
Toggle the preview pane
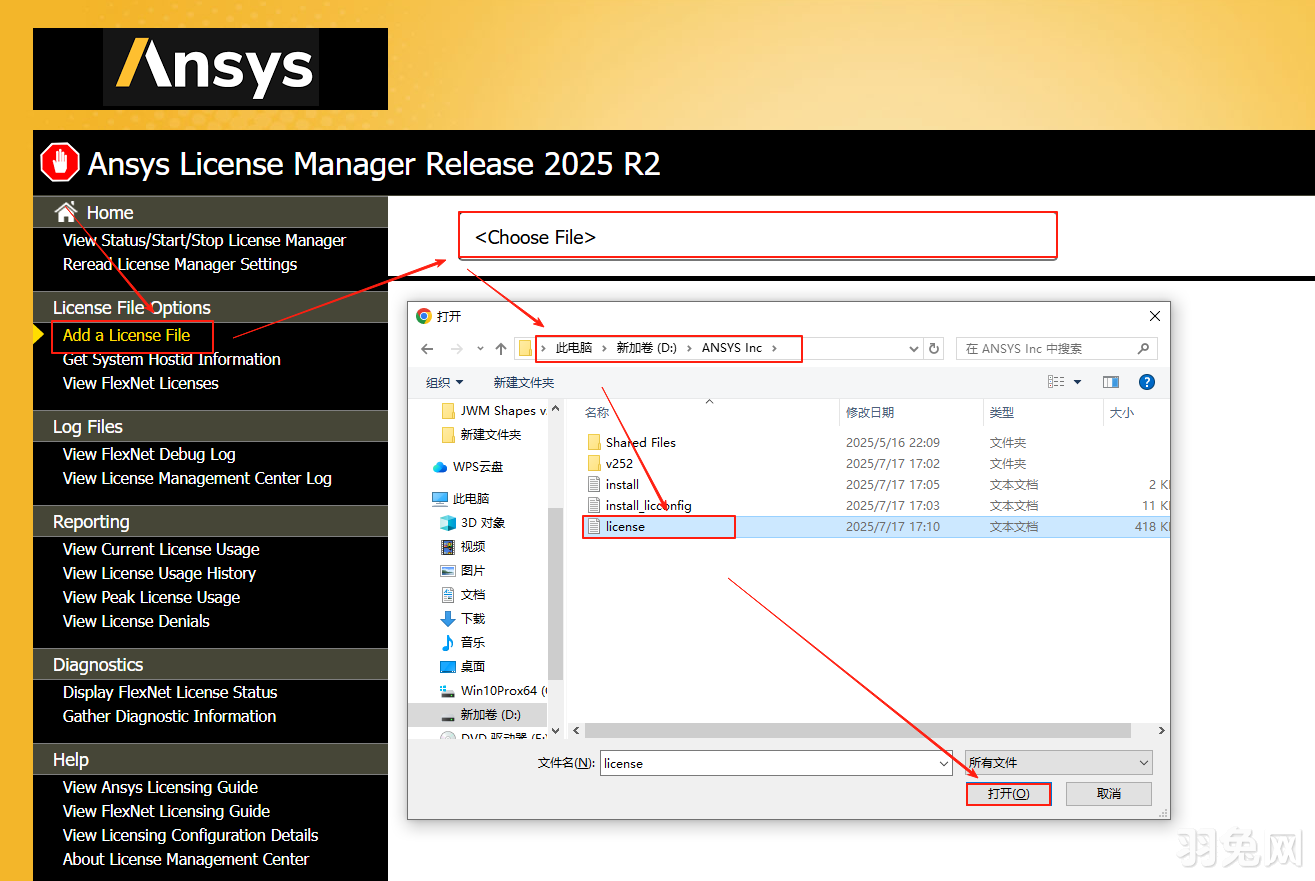pyautogui.click(x=1112, y=381)
